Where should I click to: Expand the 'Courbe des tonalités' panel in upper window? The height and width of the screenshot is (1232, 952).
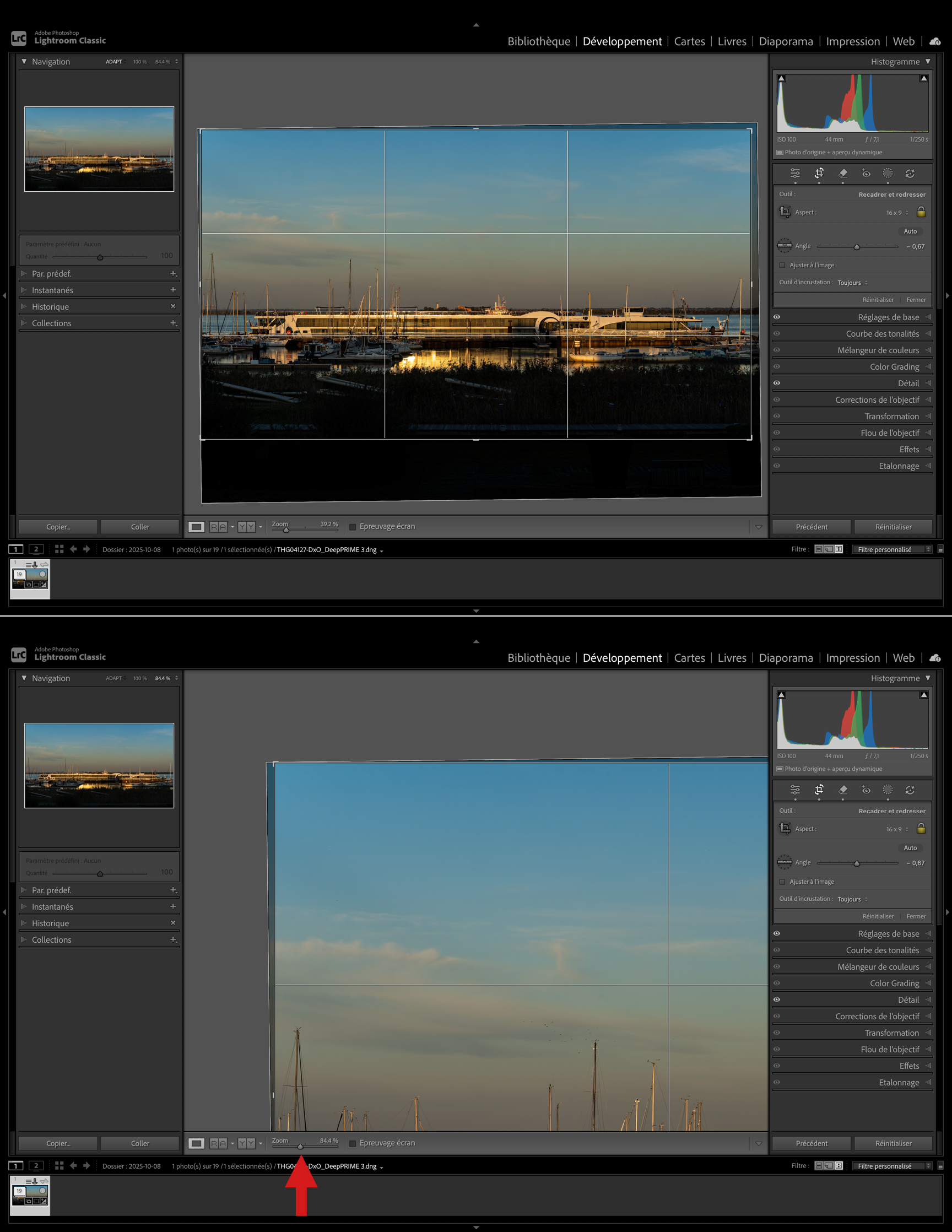pyautogui.click(x=882, y=333)
